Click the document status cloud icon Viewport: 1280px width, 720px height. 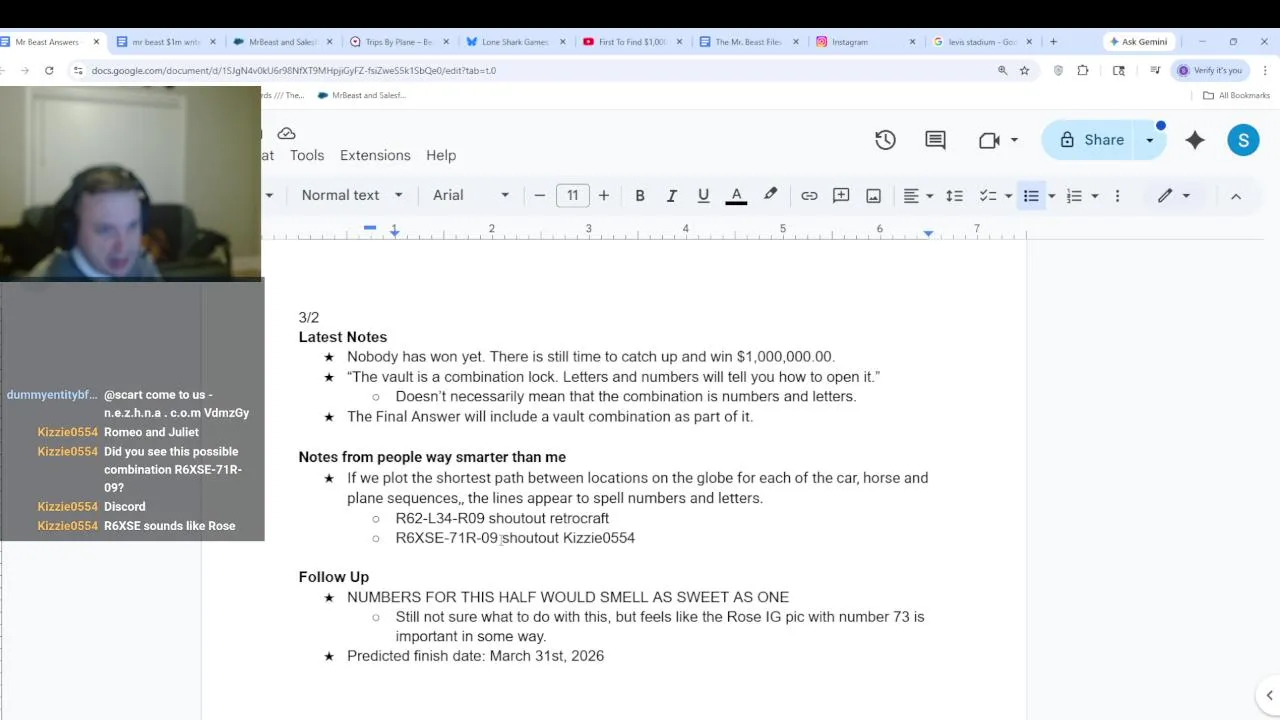[286, 133]
